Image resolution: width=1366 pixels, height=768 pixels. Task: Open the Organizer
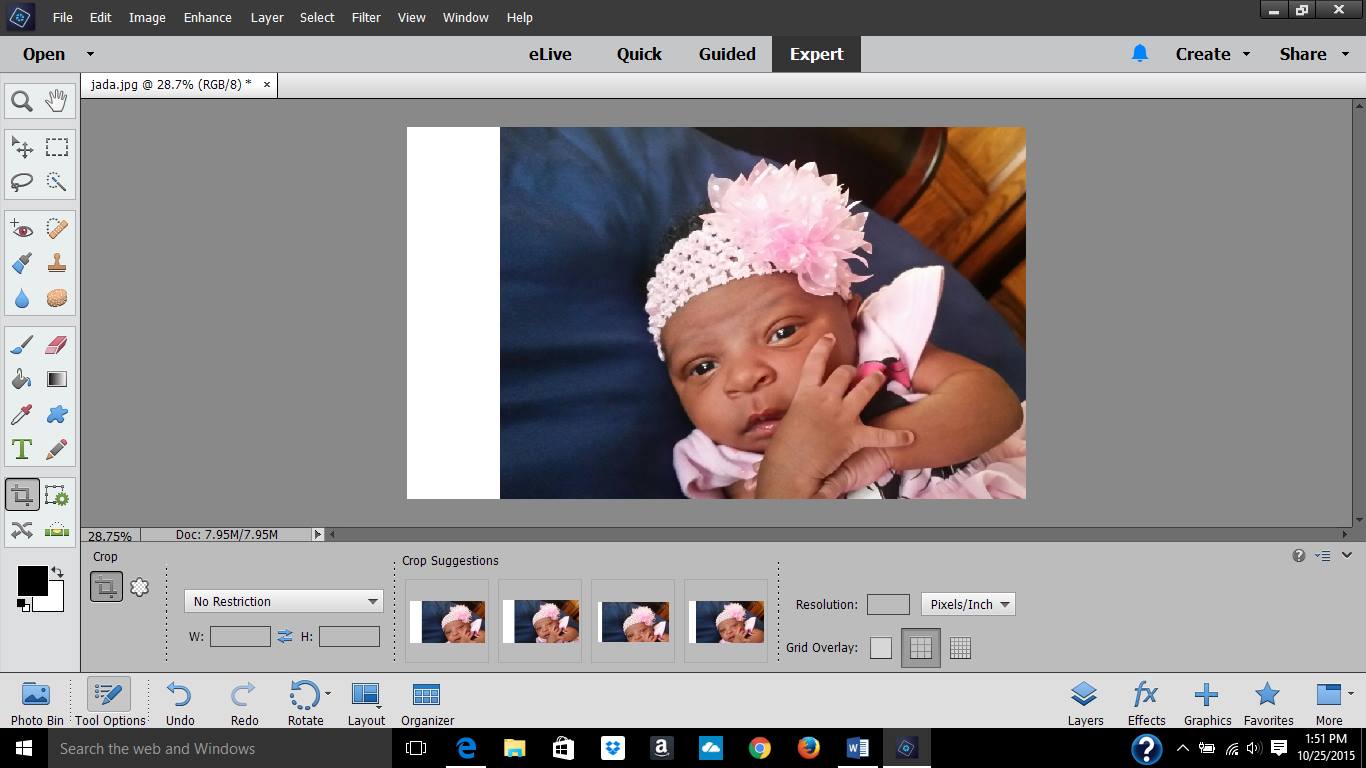point(427,703)
